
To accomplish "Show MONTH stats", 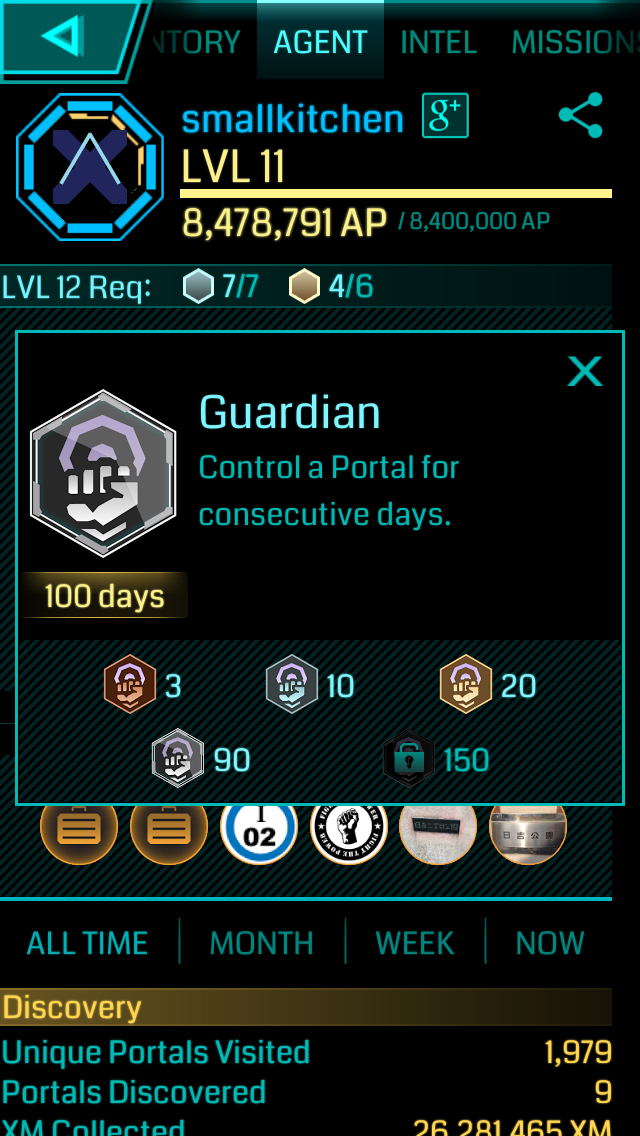I will 262,943.
